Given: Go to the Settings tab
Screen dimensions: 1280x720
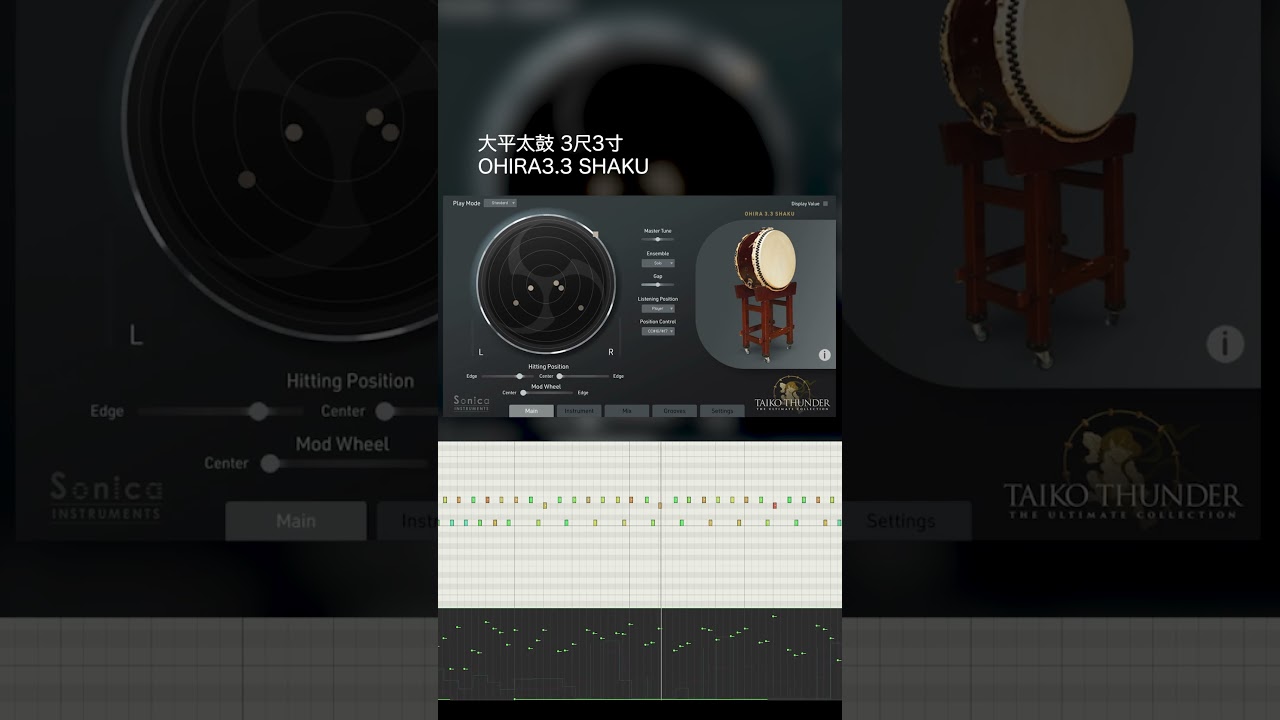Looking at the screenshot, I should (x=722, y=411).
